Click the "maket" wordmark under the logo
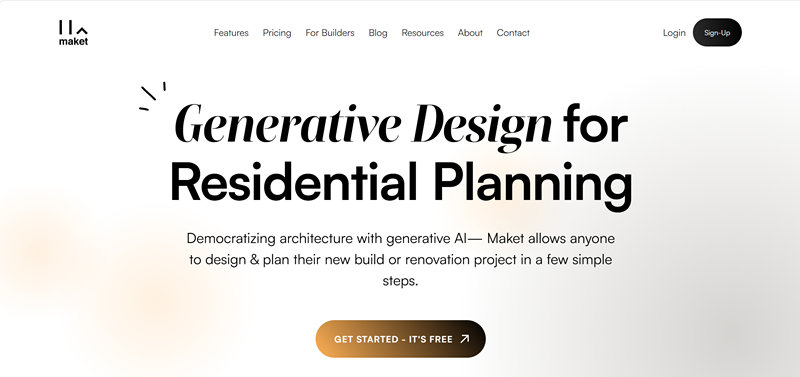The width and height of the screenshot is (800, 377). click(73, 41)
